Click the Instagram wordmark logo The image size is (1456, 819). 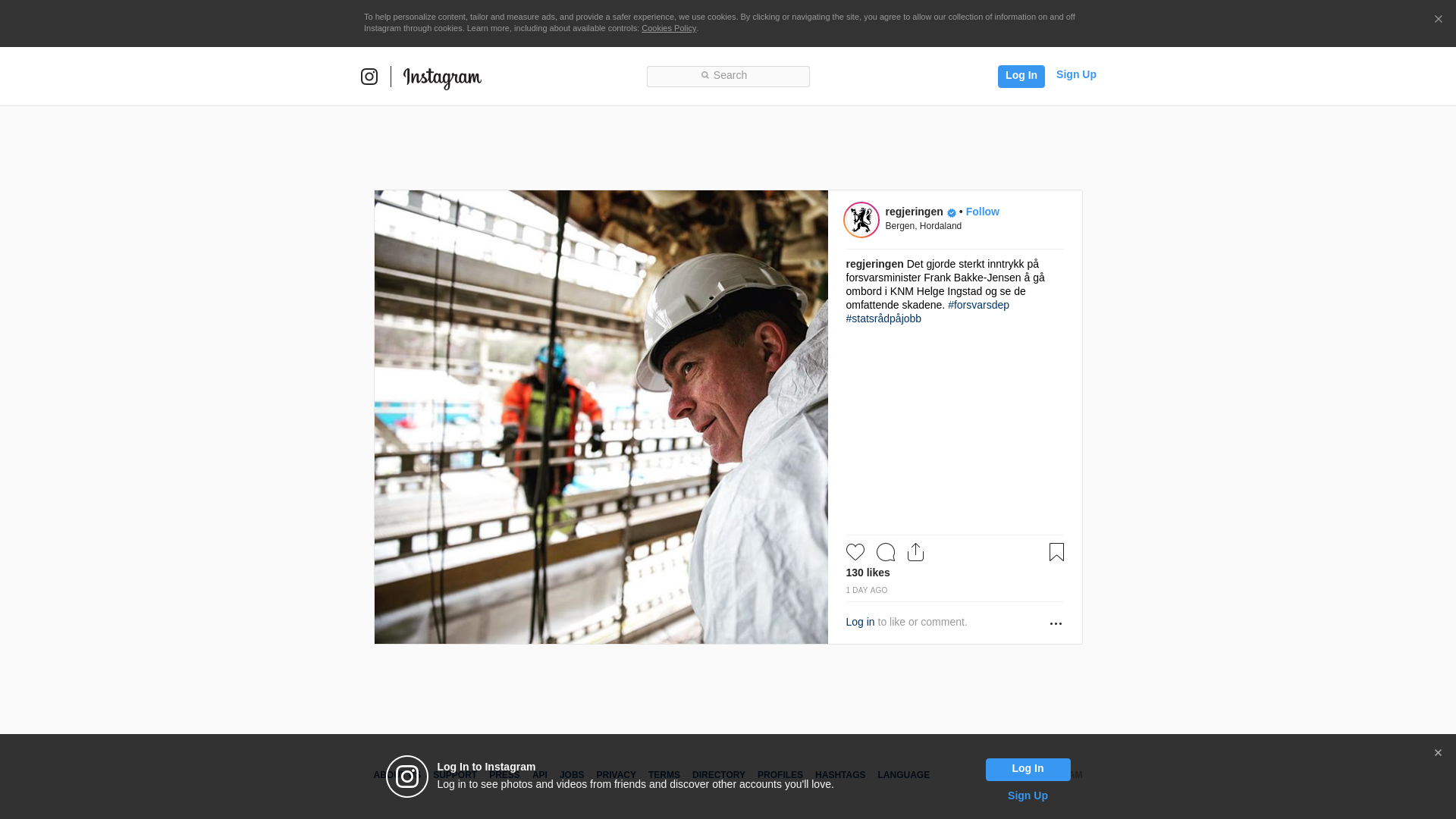442,78
